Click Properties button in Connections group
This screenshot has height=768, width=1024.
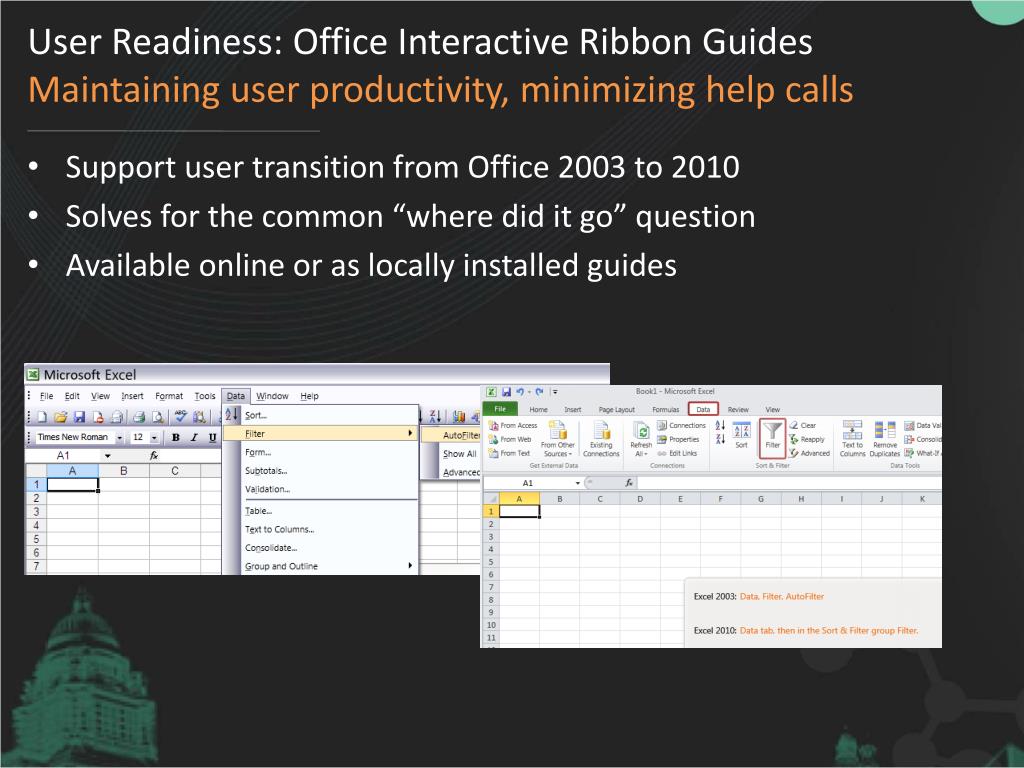(678, 440)
